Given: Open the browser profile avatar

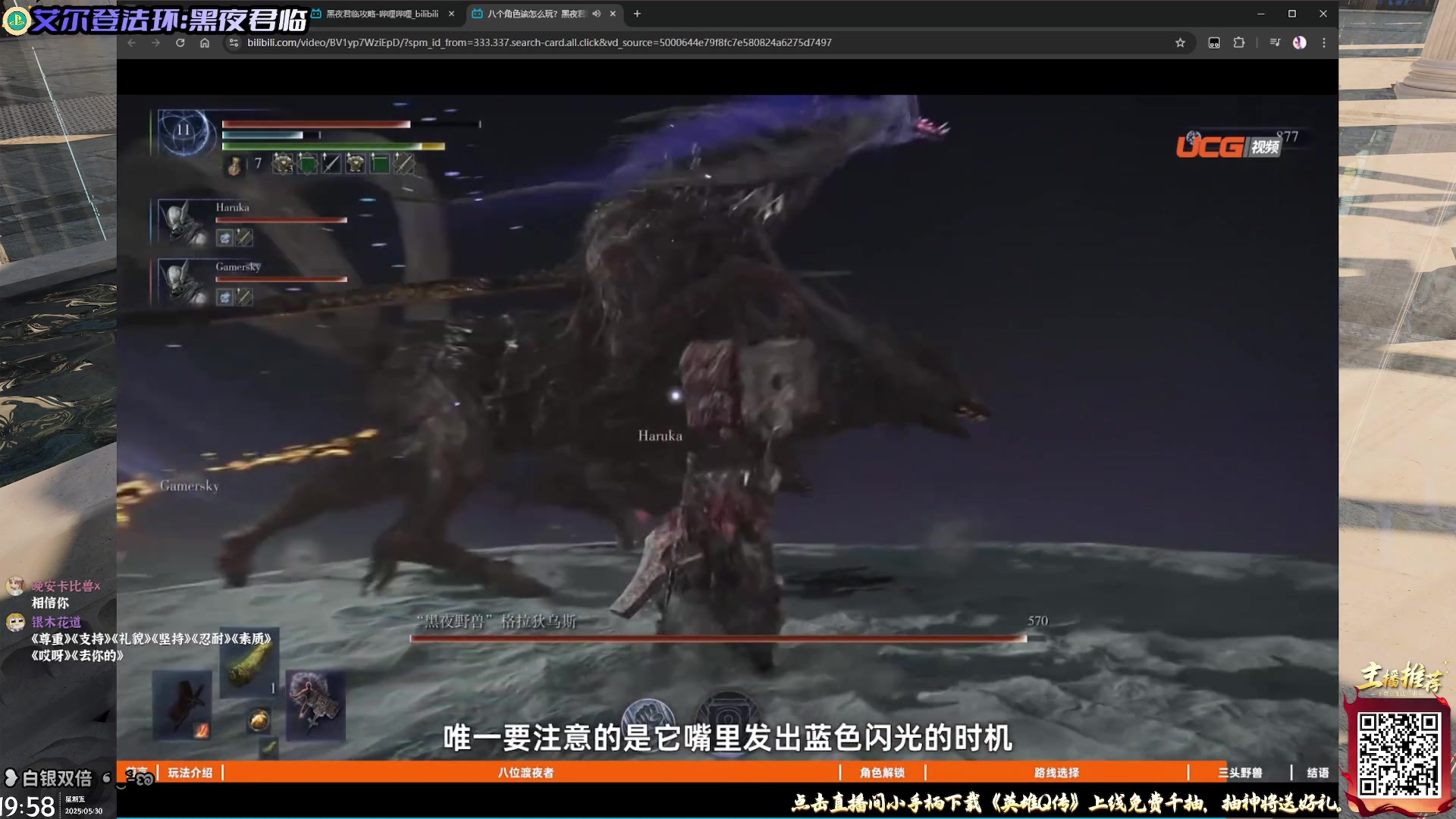Looking at the screenshot, I should (1300, 43).
